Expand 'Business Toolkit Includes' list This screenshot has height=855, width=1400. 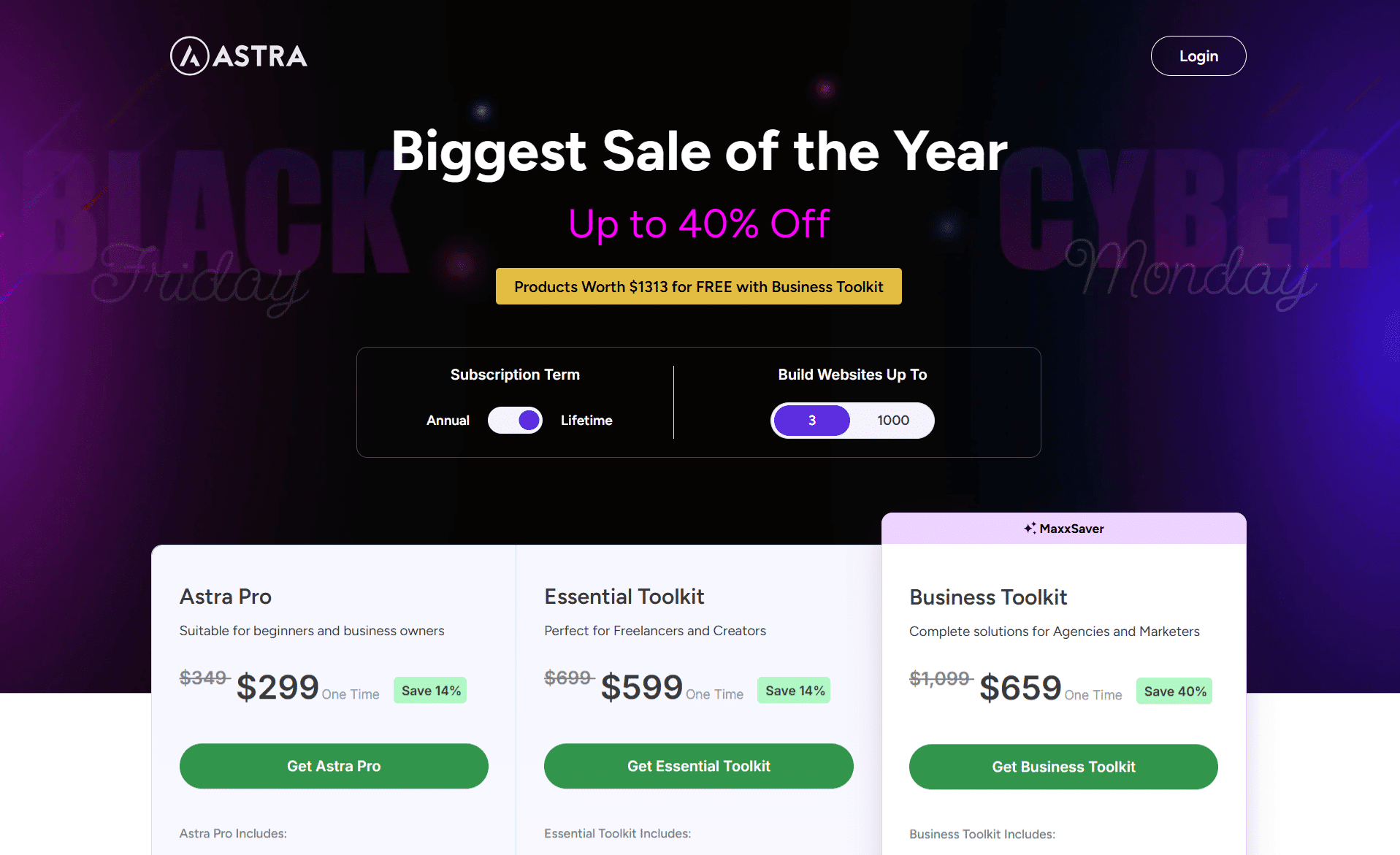(x=982, y=834)
